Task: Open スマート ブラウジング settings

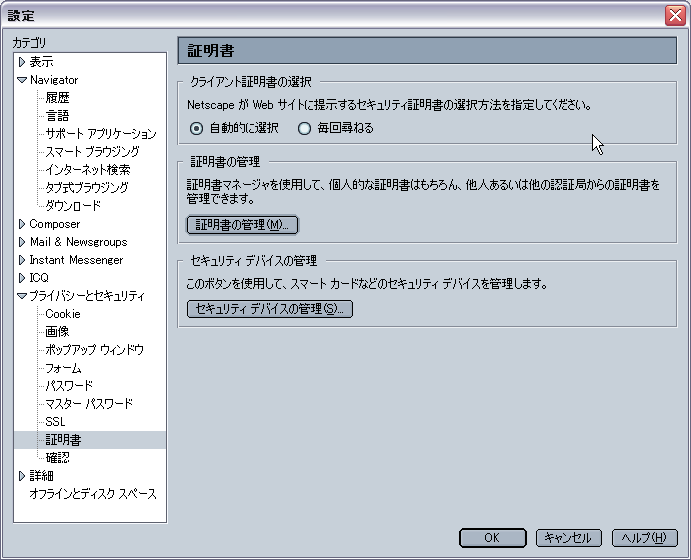Action: (93, 152)
